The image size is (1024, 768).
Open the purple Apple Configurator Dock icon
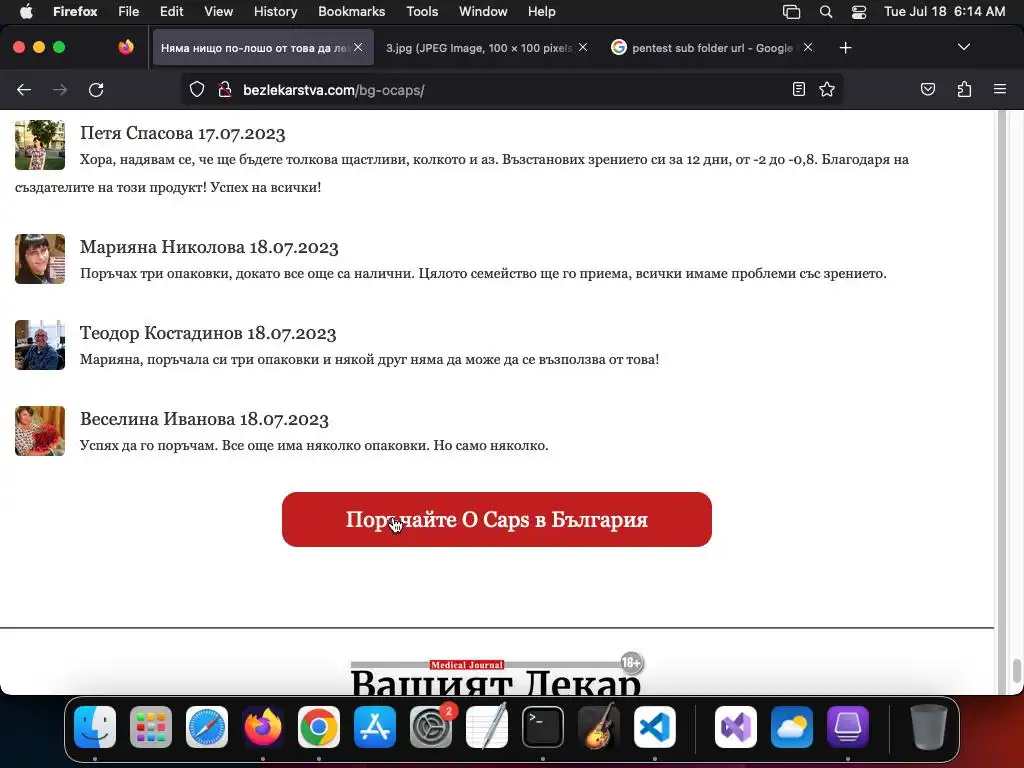pyautogui.click(x=848, y=727)
